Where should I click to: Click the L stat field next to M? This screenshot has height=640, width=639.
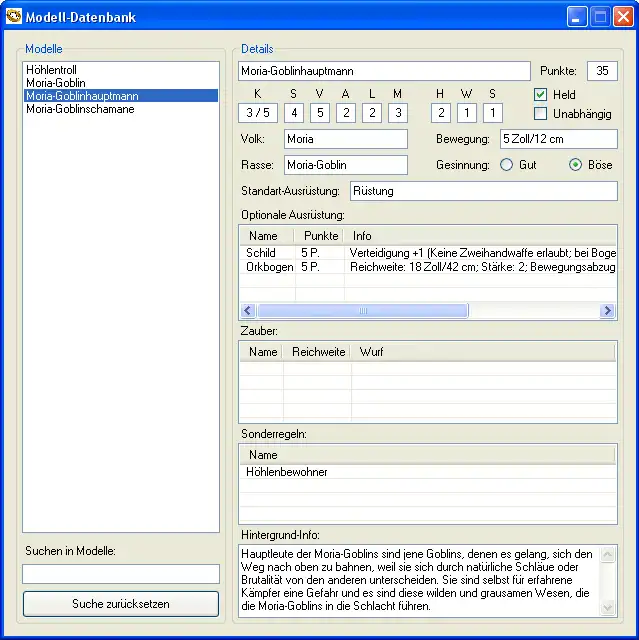372,113
